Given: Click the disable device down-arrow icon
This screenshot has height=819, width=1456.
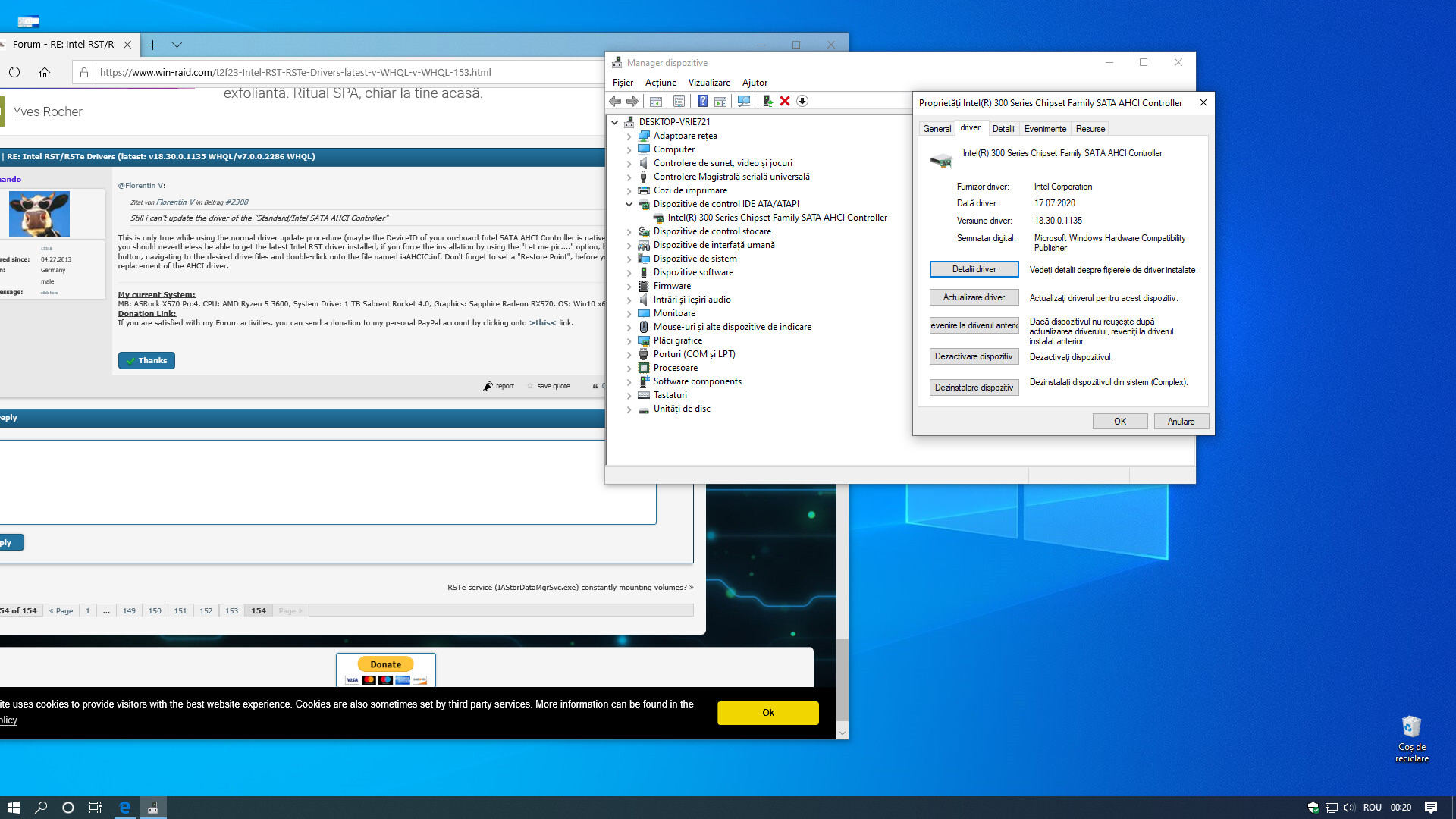Looking at the screenshot, I should tap(802, 101).
